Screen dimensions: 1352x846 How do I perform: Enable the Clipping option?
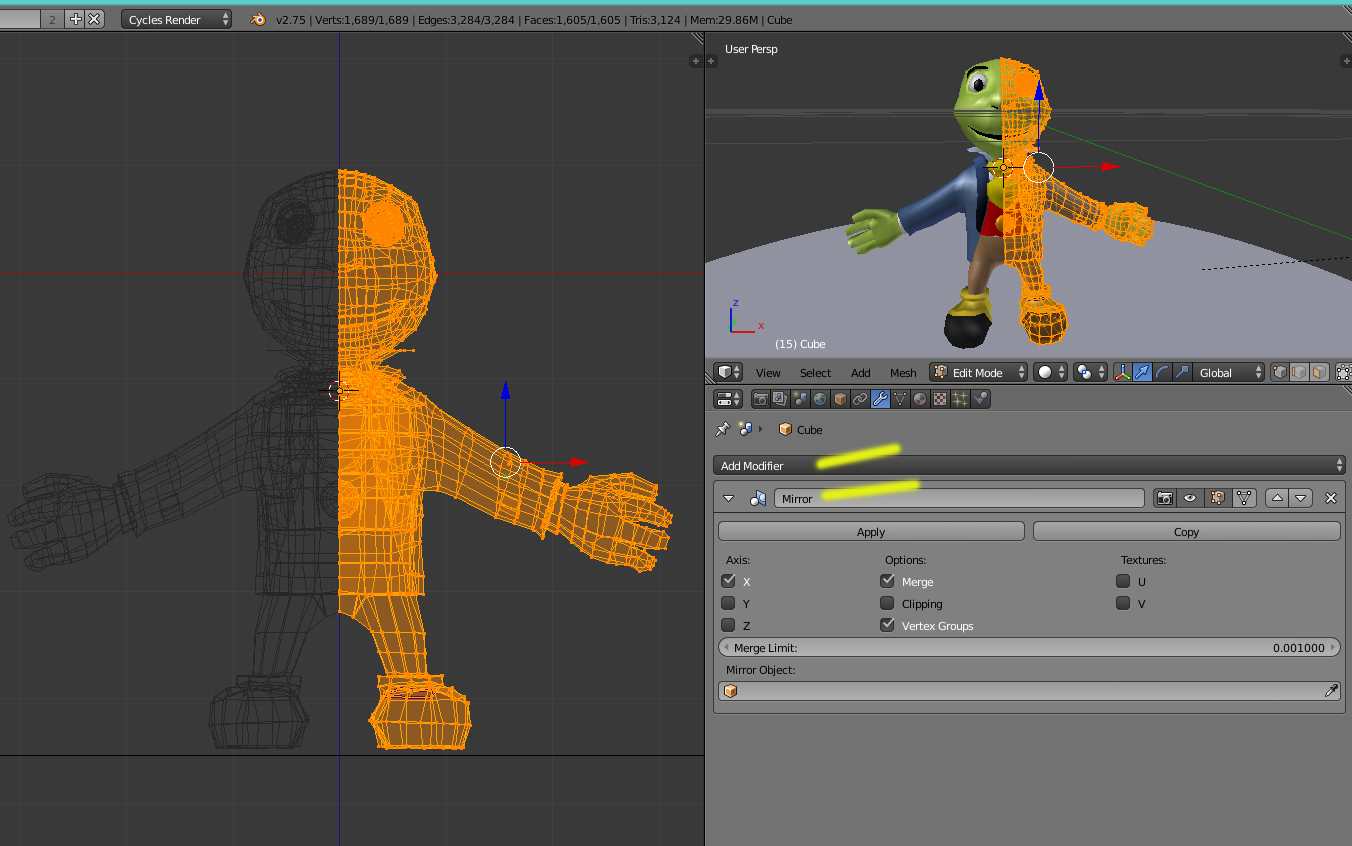(887, 603)
